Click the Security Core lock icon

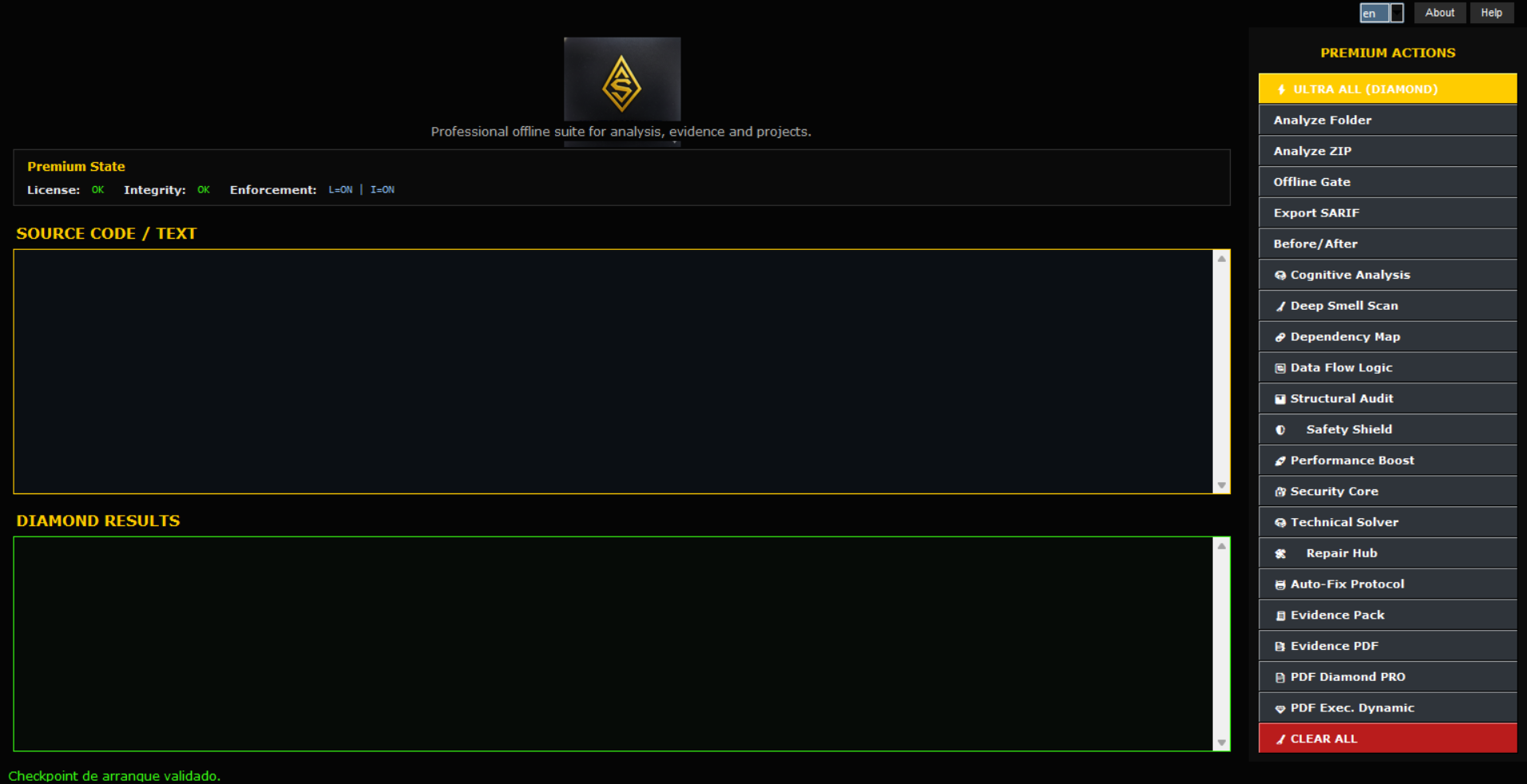click(1280, 493)
